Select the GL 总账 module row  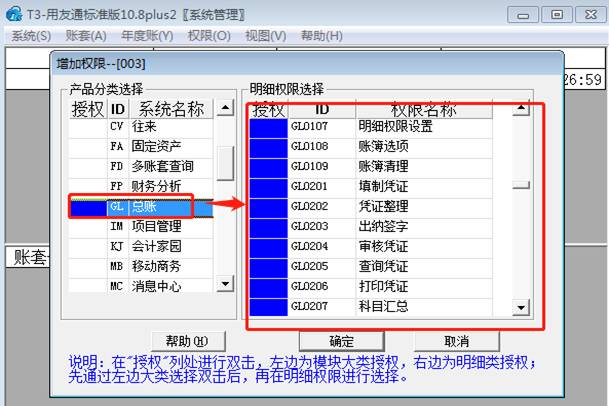(160, 207)
